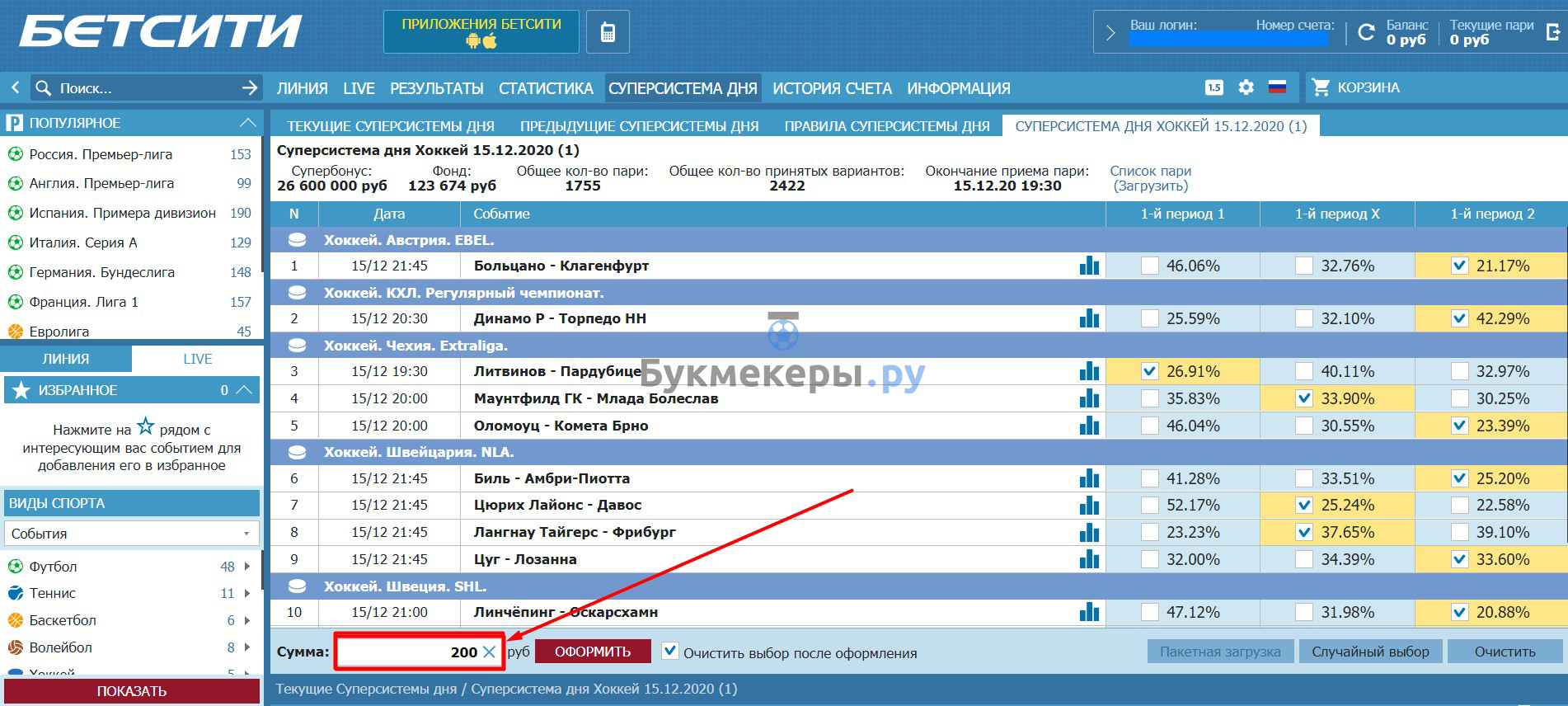
Task: Expand Волейбол submenu arrow
Action: pos(247,647)
